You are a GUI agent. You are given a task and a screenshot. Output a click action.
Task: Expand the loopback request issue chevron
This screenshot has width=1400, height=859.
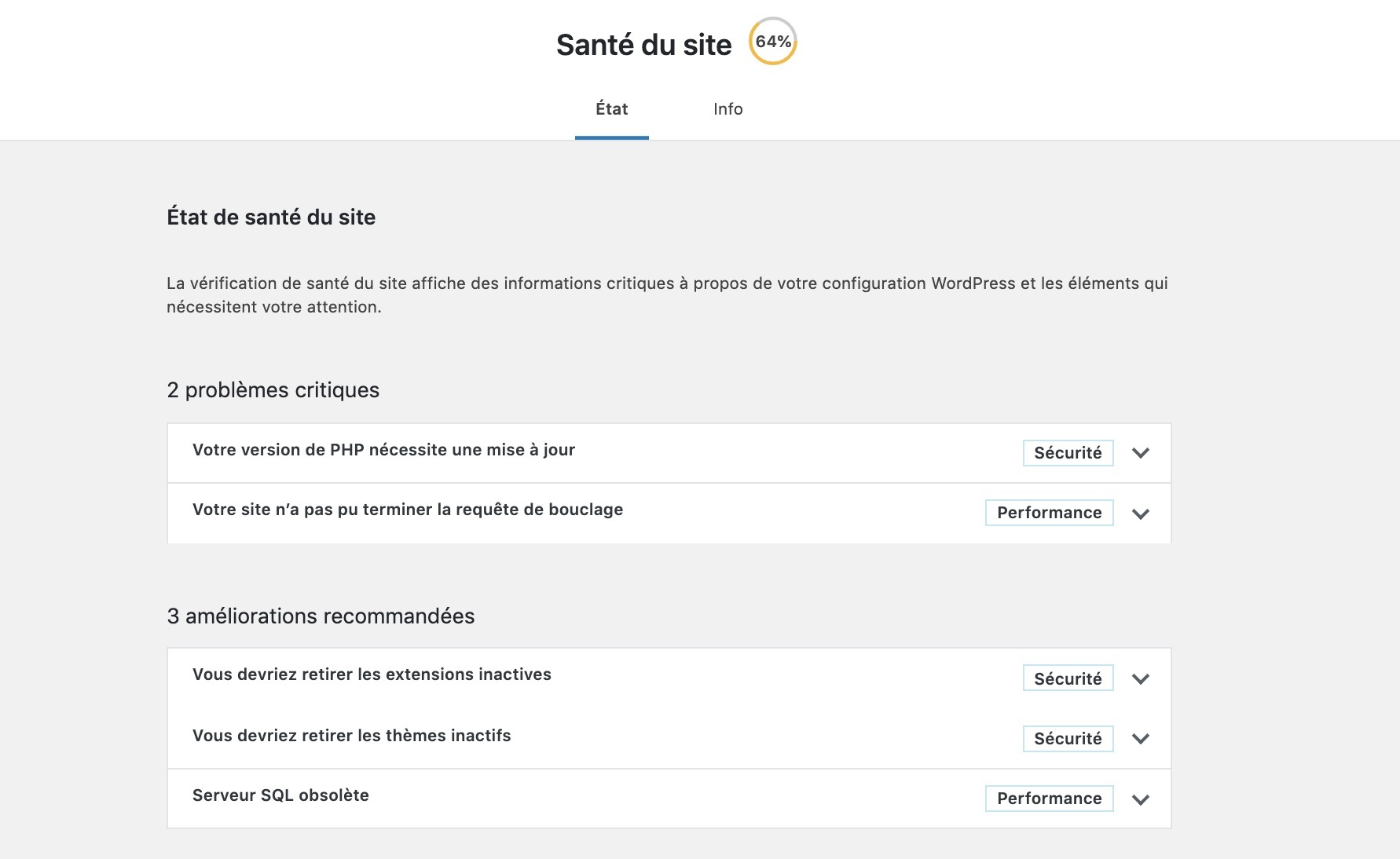pyautogui.click(x=1140, y=514)
